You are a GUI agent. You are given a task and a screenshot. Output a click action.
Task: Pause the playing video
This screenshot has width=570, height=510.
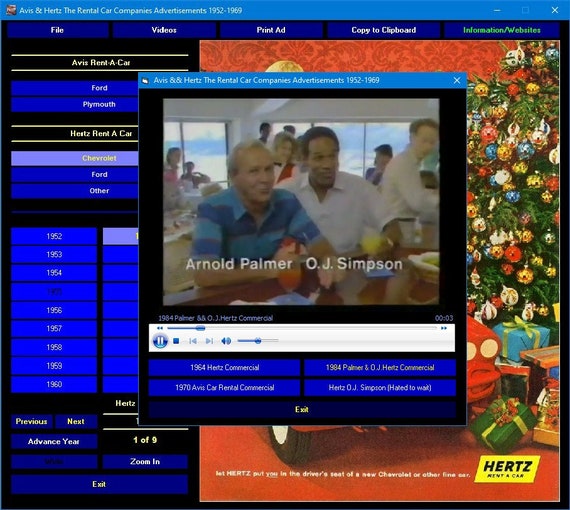[160, 341]
